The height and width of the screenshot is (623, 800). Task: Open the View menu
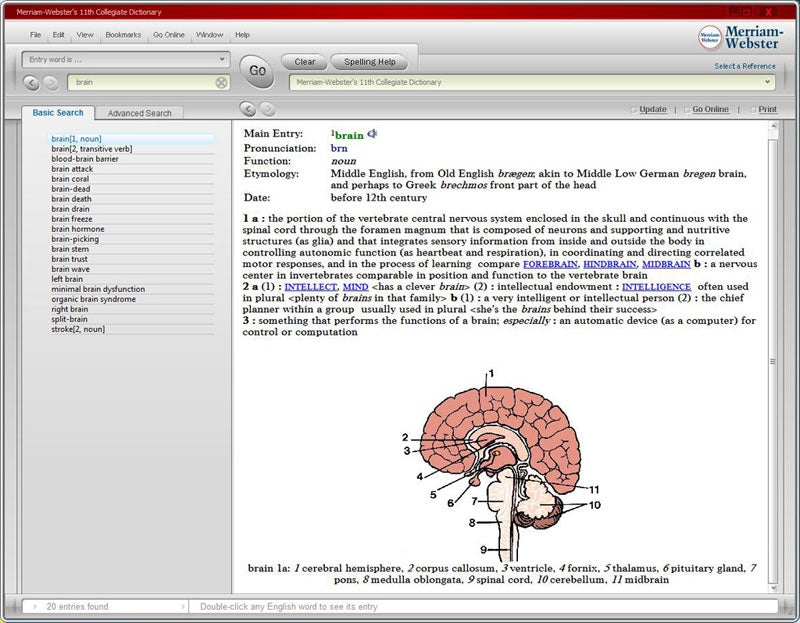[85, 35]
